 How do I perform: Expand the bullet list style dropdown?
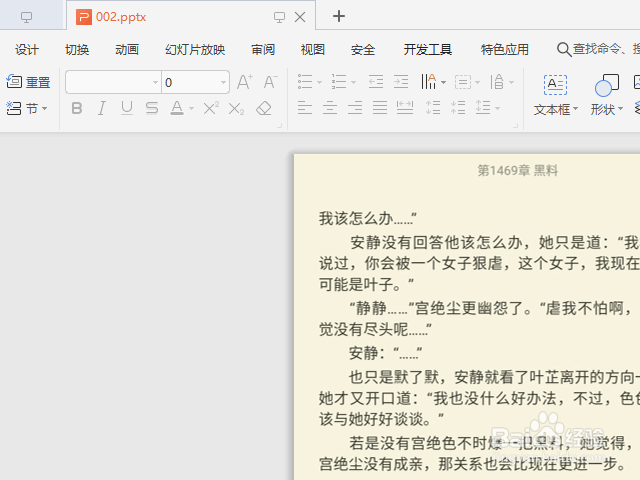coord(320,82)
